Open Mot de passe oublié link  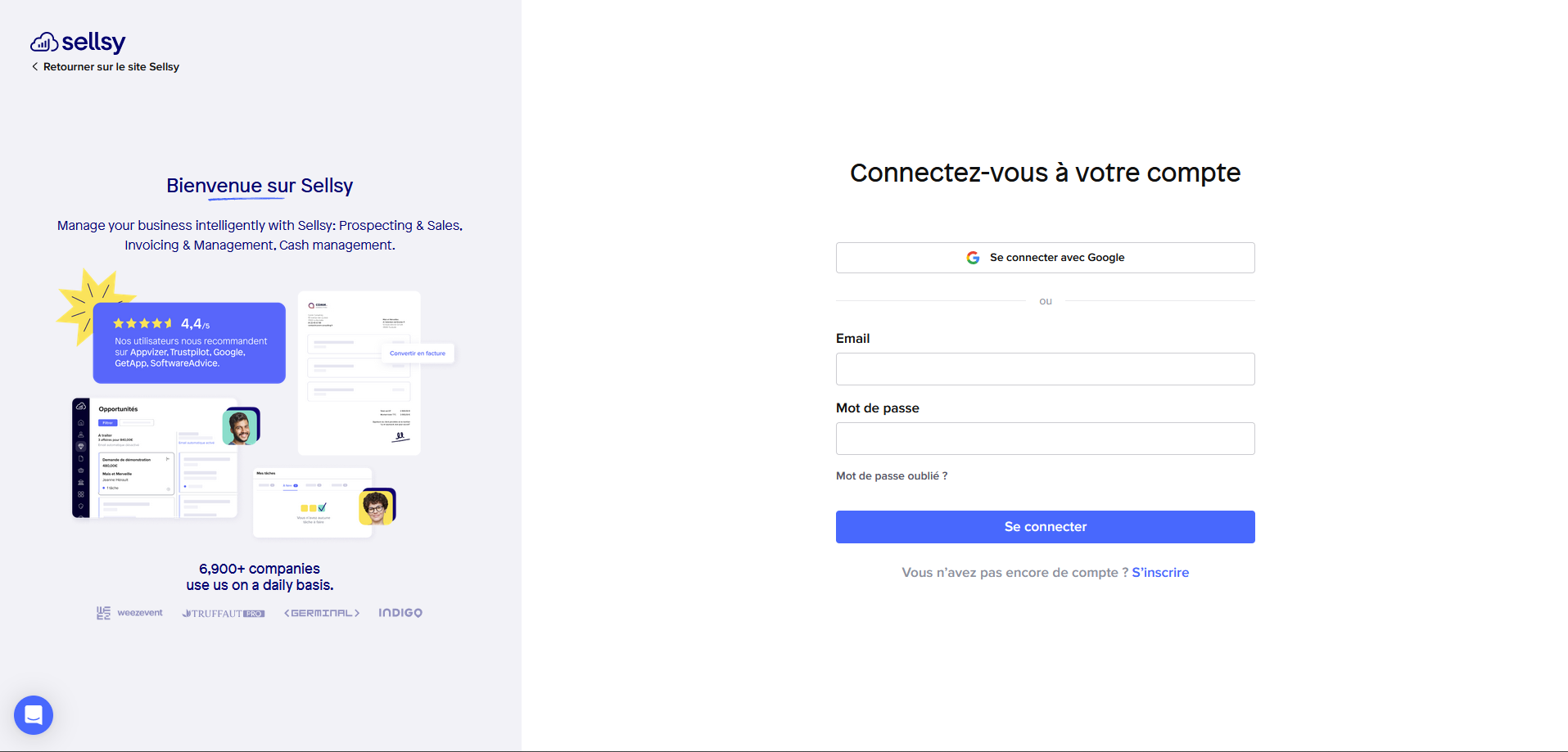tap(892, 476)
